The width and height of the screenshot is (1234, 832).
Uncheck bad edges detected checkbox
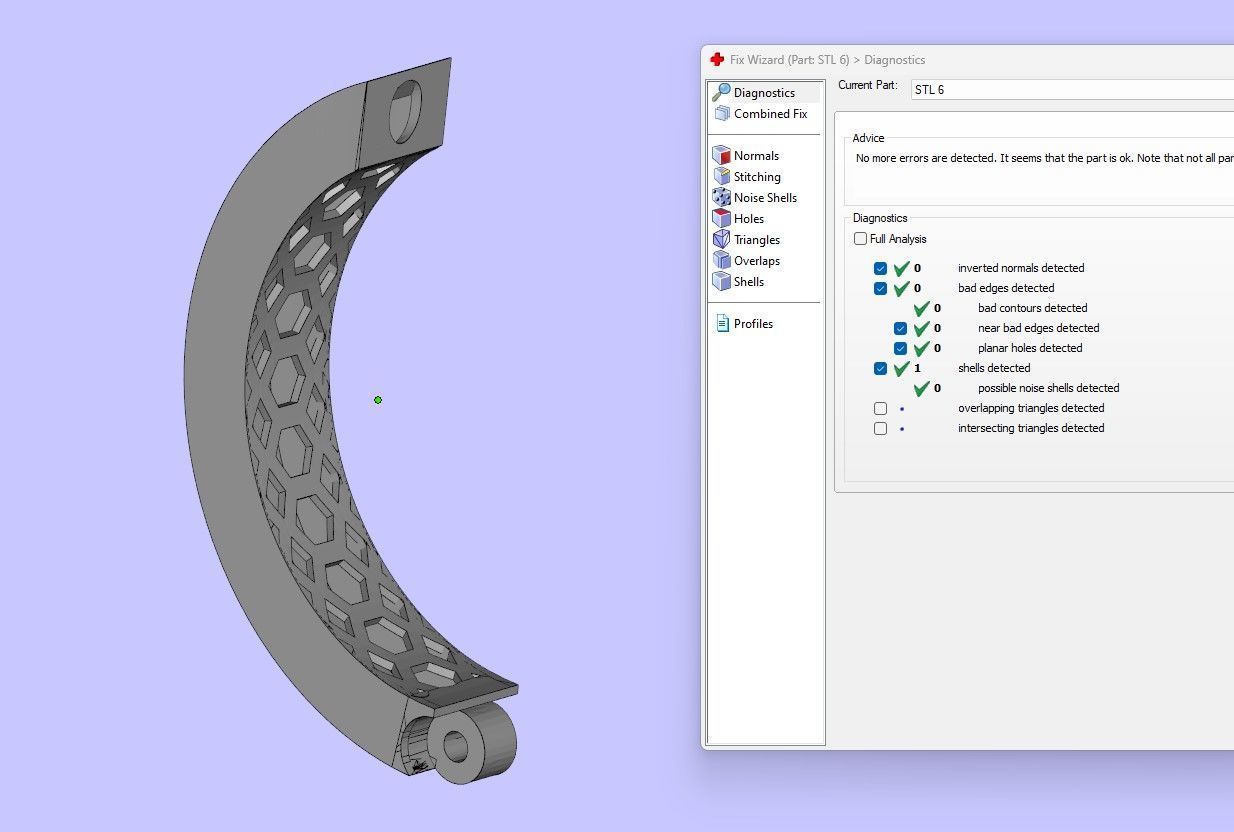(880, 288)
